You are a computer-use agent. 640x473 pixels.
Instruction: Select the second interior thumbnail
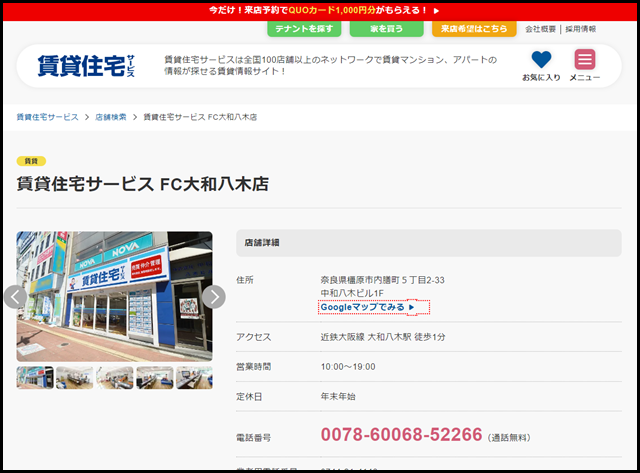[75, 378]
